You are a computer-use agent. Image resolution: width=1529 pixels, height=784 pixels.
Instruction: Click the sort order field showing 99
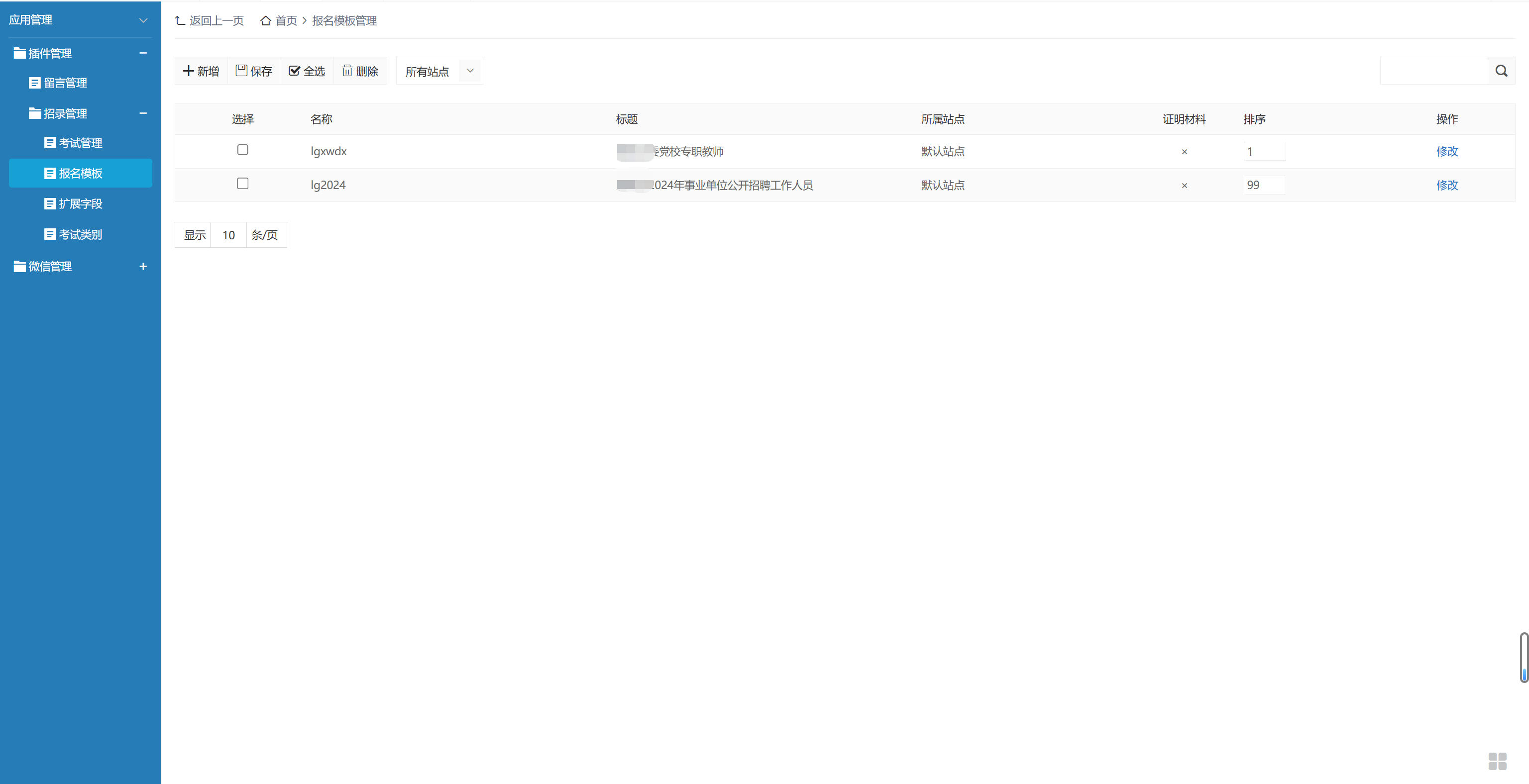point(1264,185)
